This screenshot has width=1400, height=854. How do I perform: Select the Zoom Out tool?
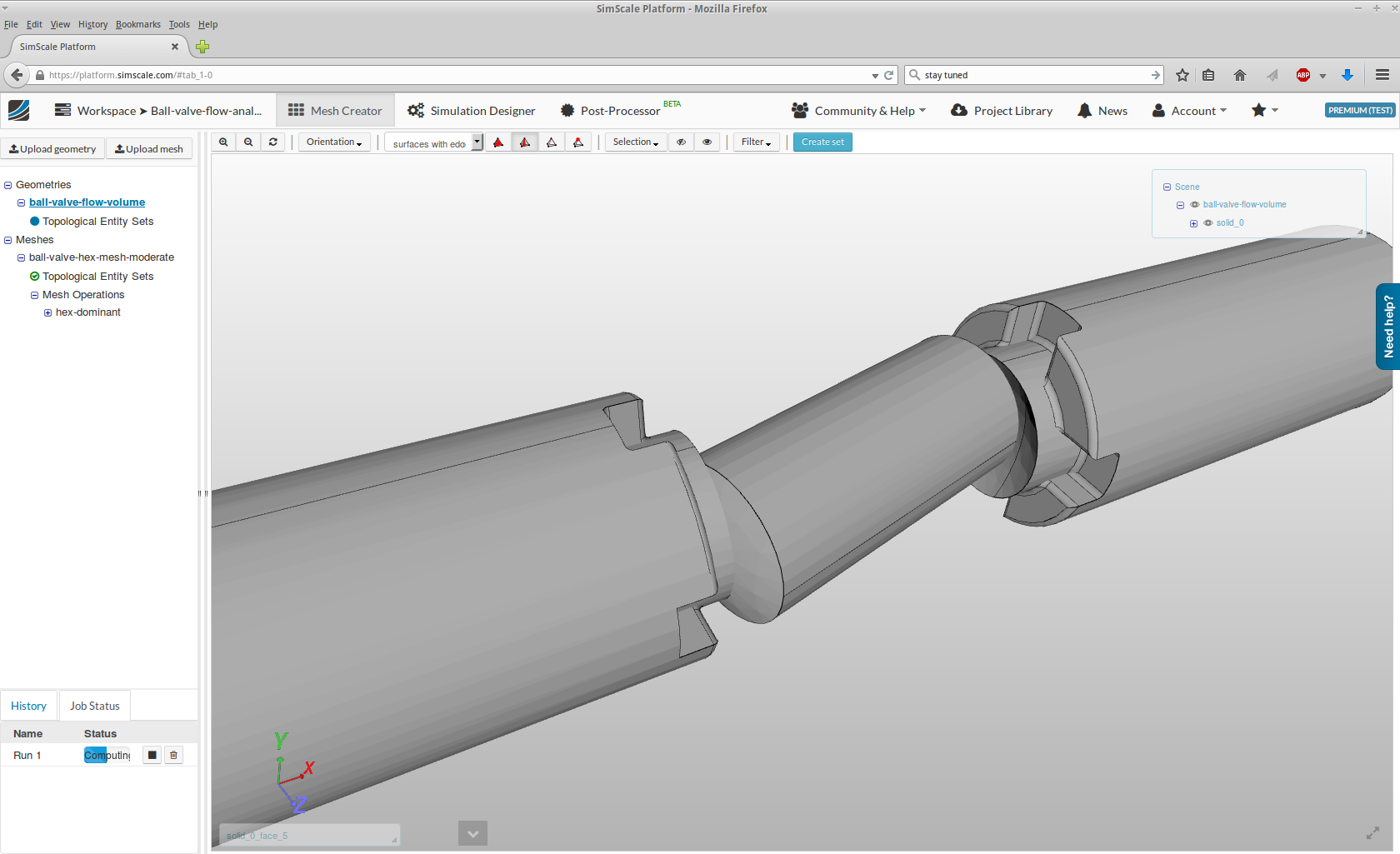point(248,142)
